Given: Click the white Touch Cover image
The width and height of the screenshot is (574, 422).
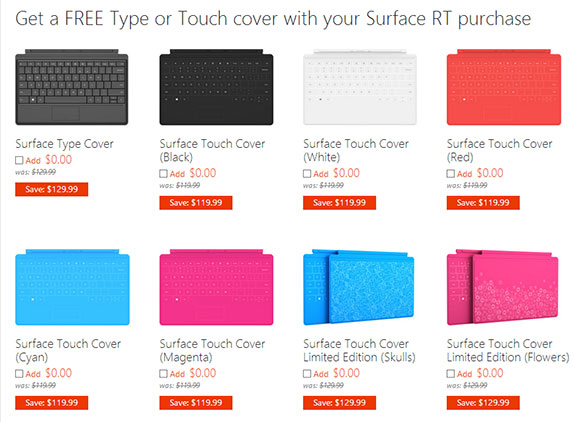Looking at the screenshot, I should [360, 87].
